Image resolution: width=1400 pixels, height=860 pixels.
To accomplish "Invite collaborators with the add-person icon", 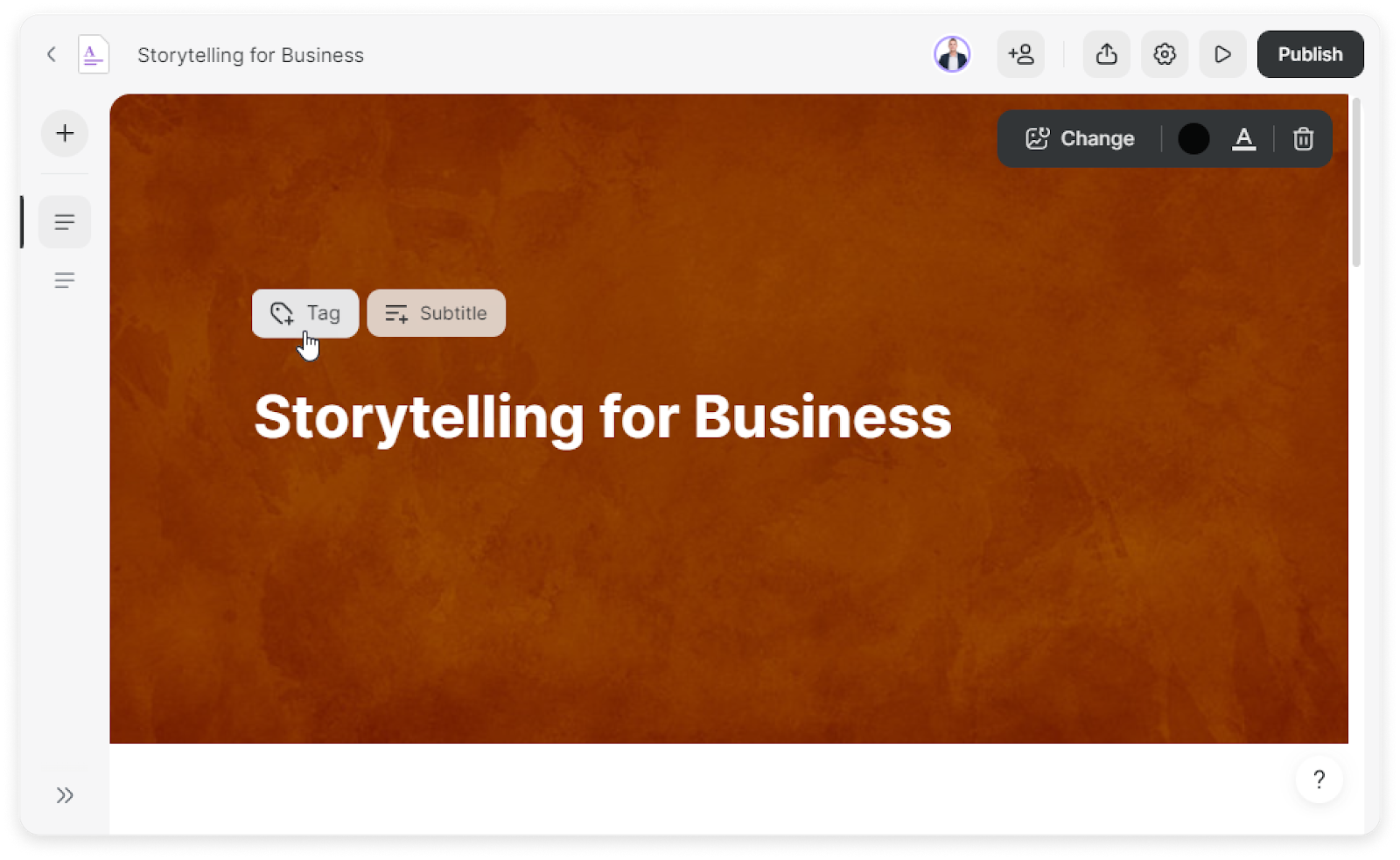I will click(x=1020, y=54).
